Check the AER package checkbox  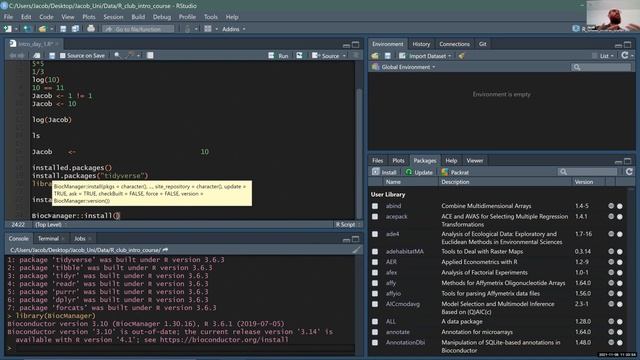(x=375, y=262)
